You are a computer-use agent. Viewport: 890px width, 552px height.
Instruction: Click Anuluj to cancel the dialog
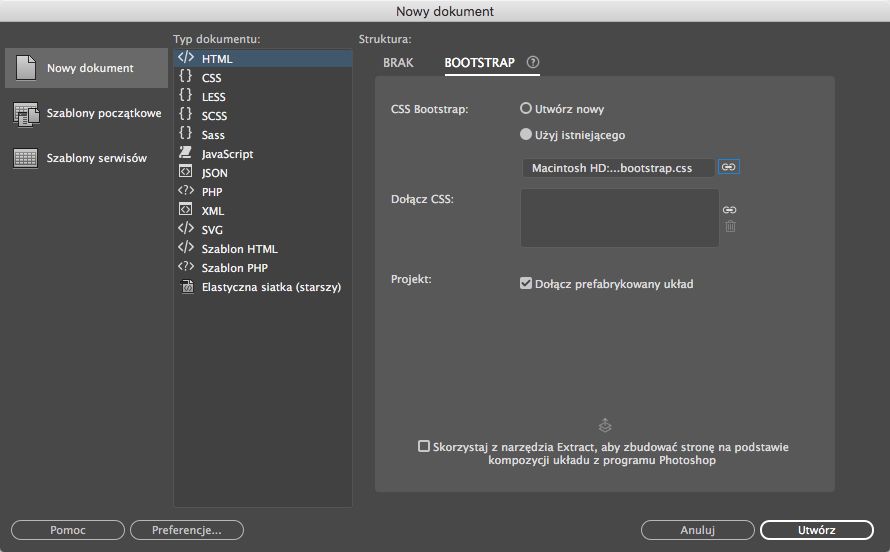[x=698, y=530]
